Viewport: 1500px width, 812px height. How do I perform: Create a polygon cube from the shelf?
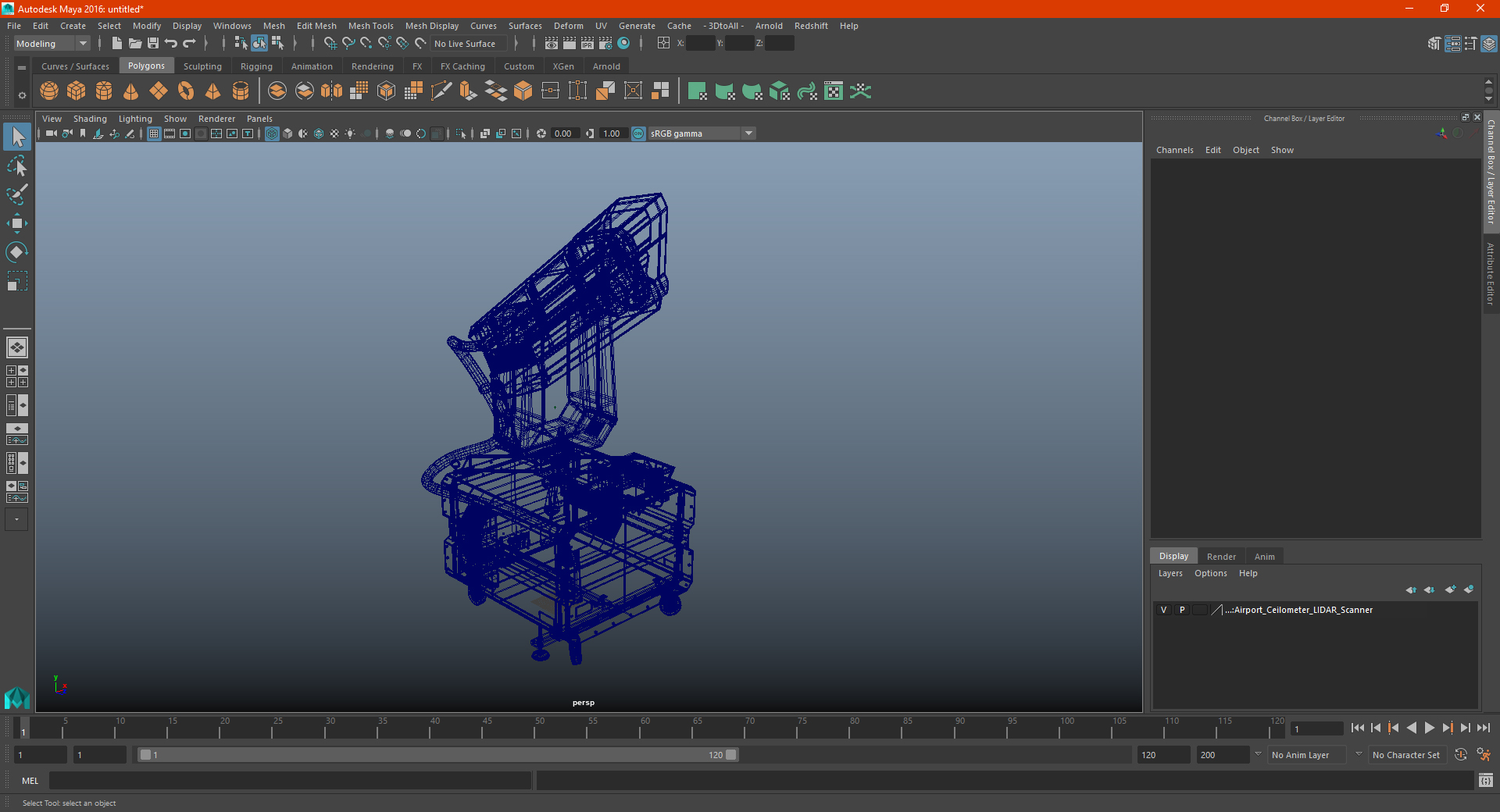click(77, 91)
